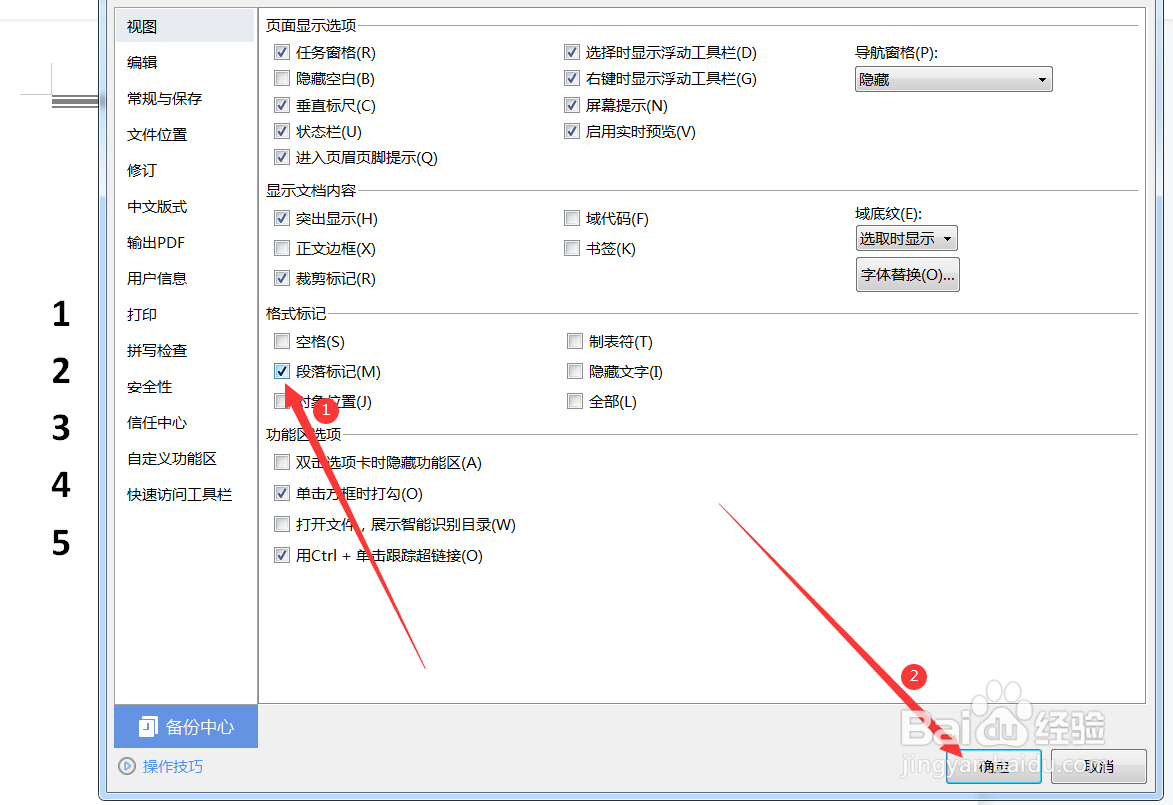Confirm with the 确定 button
This screenshot has width=1173, height=805.
[x=993, y=766]
